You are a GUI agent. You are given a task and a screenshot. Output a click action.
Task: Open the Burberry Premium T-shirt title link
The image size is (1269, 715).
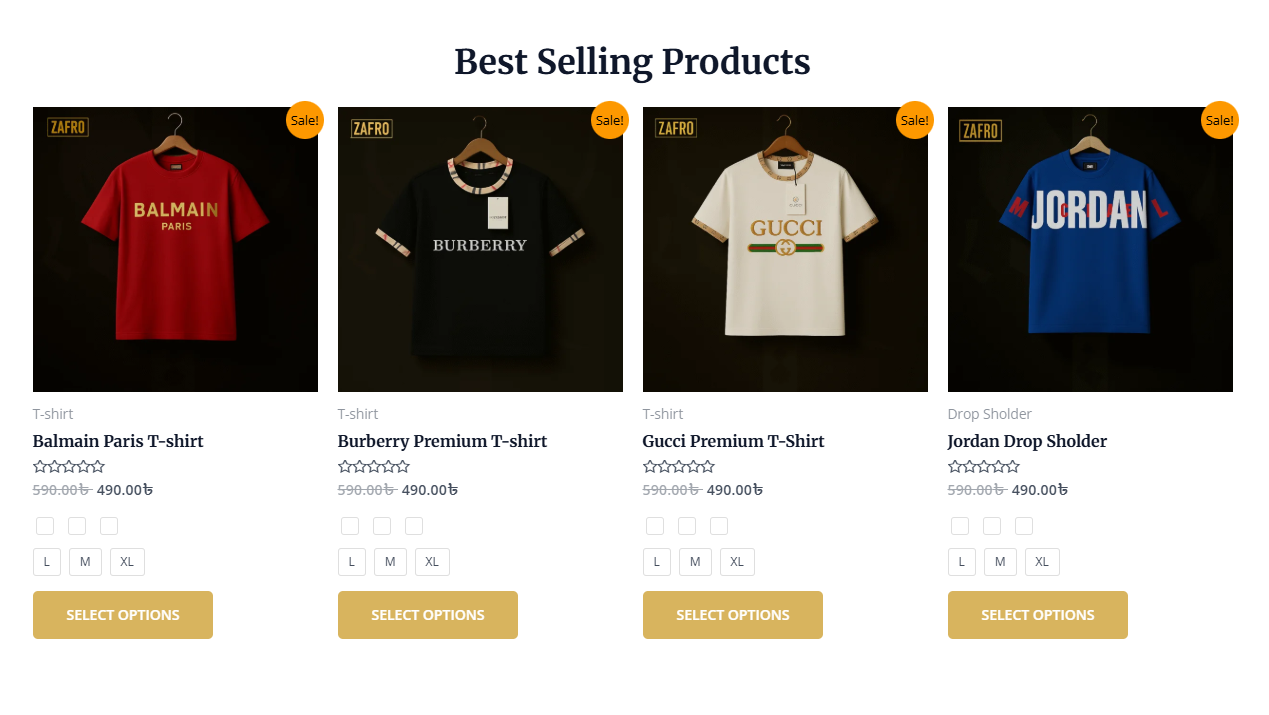442,441
